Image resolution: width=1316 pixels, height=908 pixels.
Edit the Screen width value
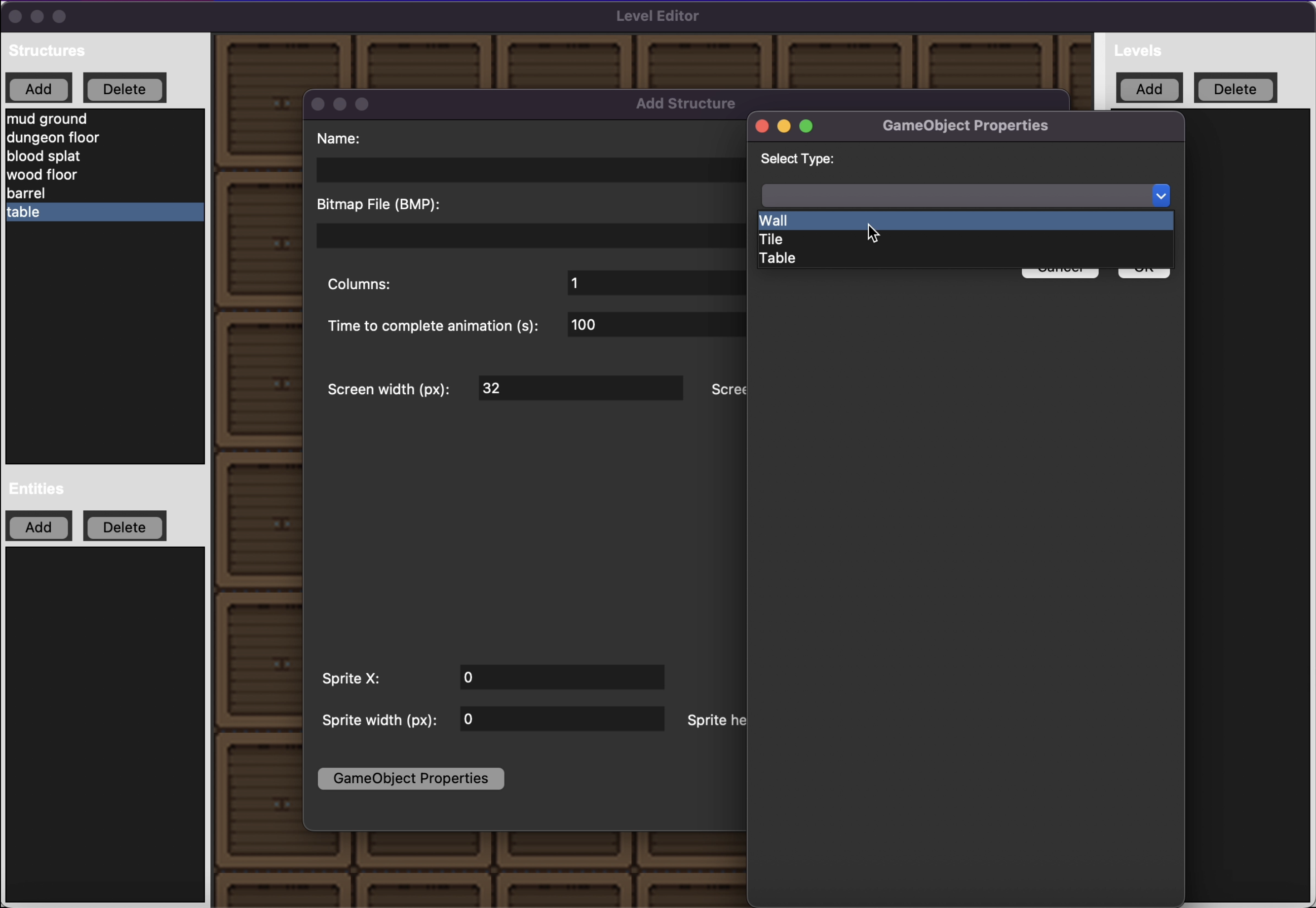[581, 388]
